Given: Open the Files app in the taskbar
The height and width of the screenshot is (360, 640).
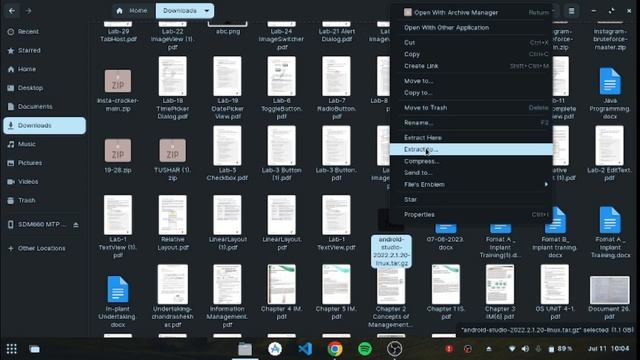Looking at the screenshot, I should point(245,349).
